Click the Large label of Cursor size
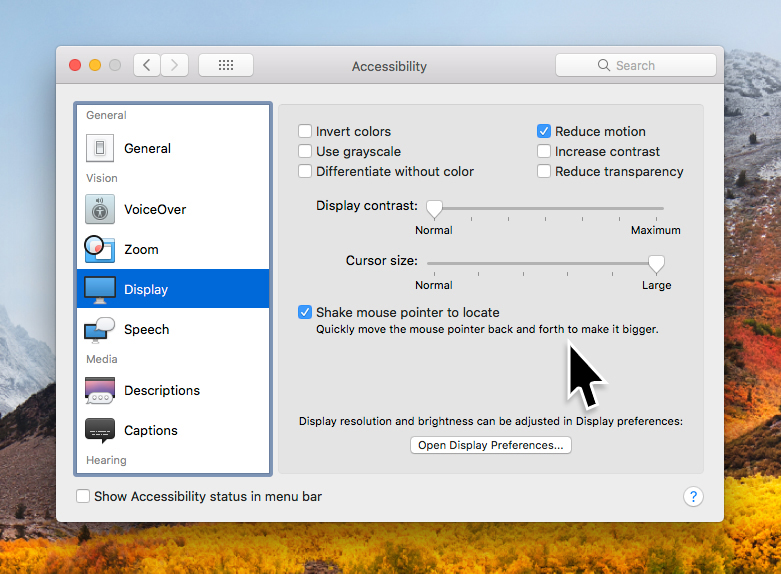 (656, 286)
